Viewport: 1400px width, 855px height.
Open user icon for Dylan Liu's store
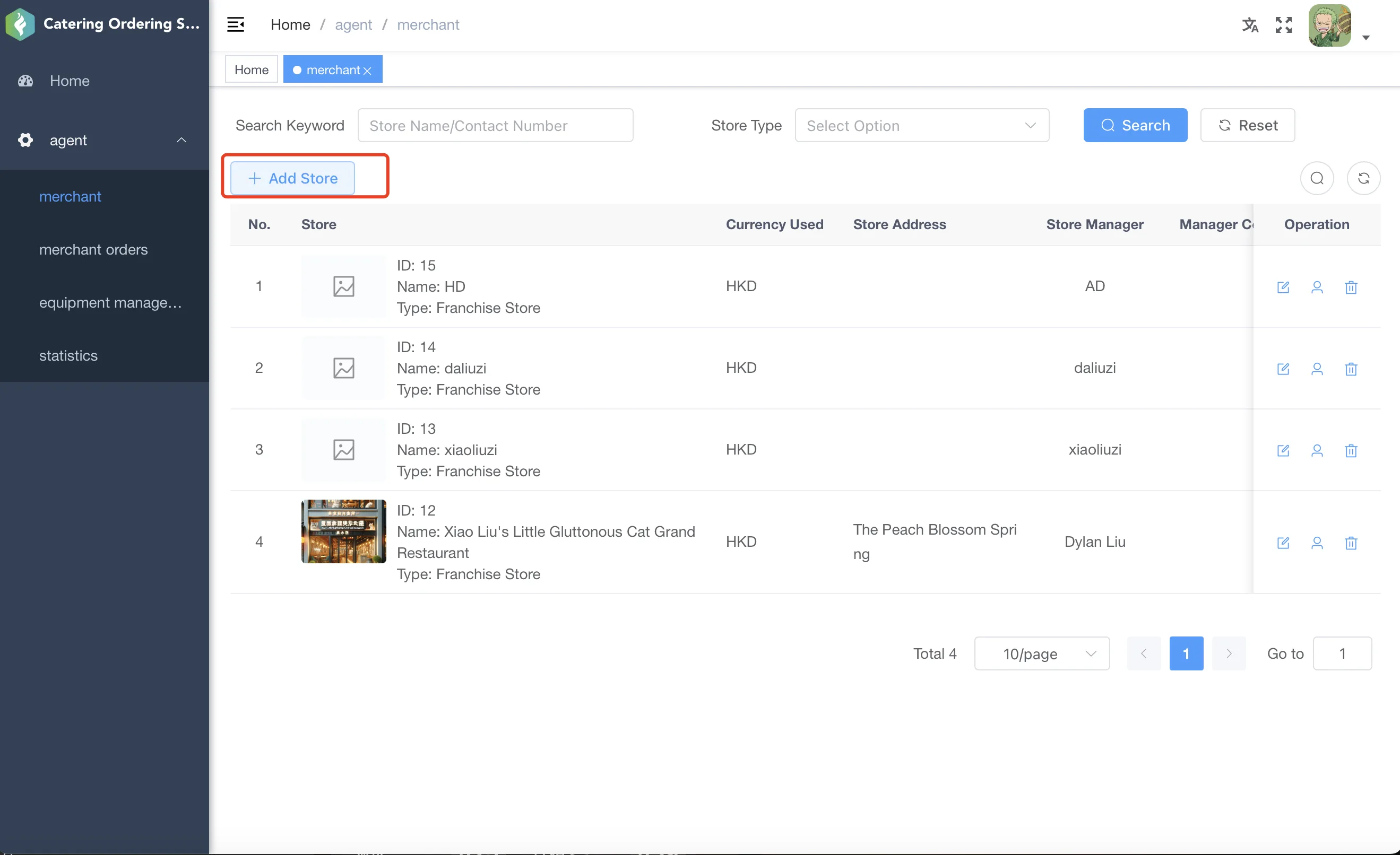1317,543
